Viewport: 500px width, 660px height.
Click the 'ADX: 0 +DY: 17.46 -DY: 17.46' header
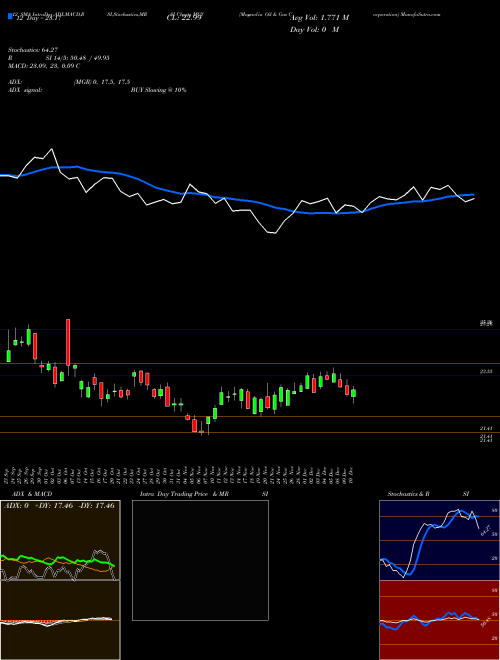coord(59,506)
